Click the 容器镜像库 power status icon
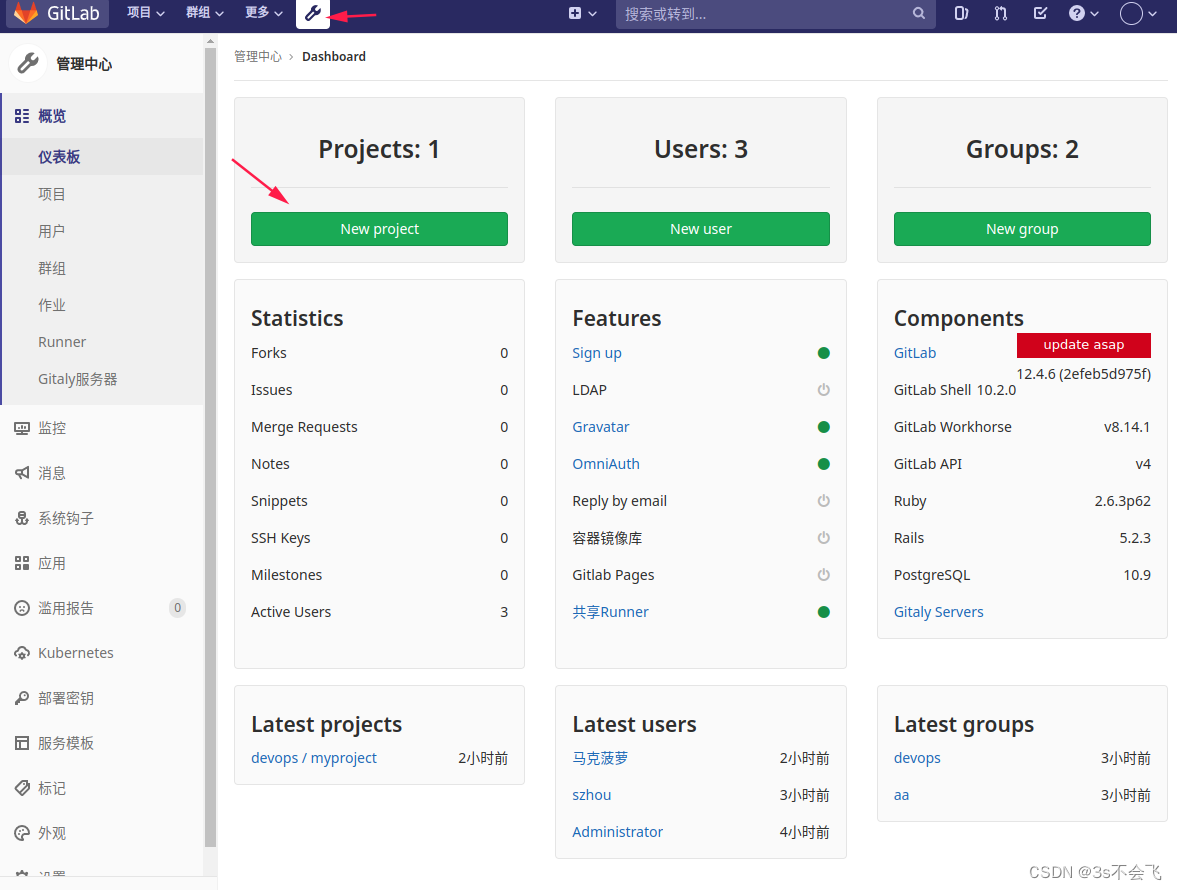Viewport: 1177px width, 890px height. click(x=823, y=538)
